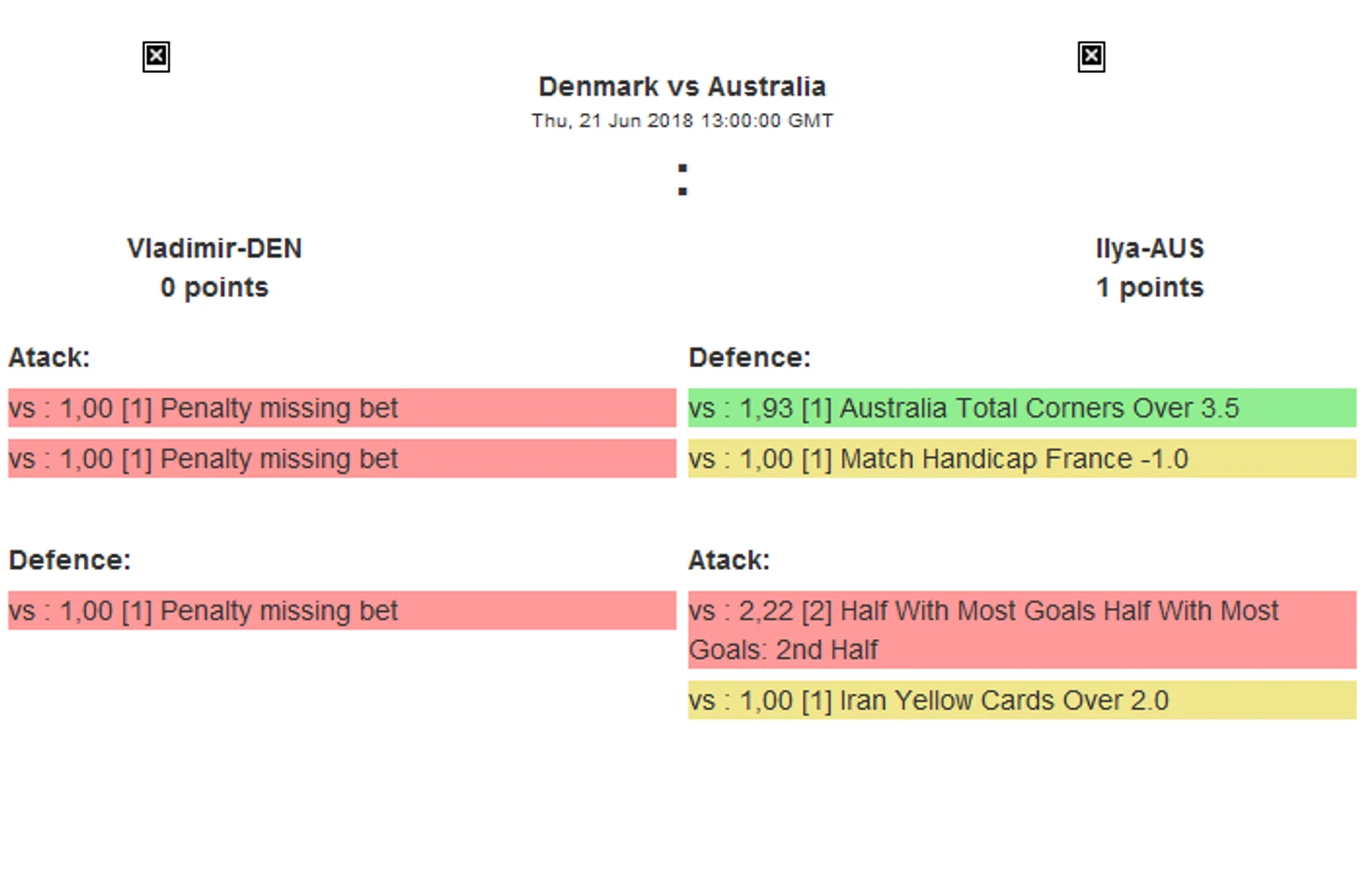Select yellow Match Handicap France -1.0 bet
The image size is (1364, 896).
point(1022,459)
